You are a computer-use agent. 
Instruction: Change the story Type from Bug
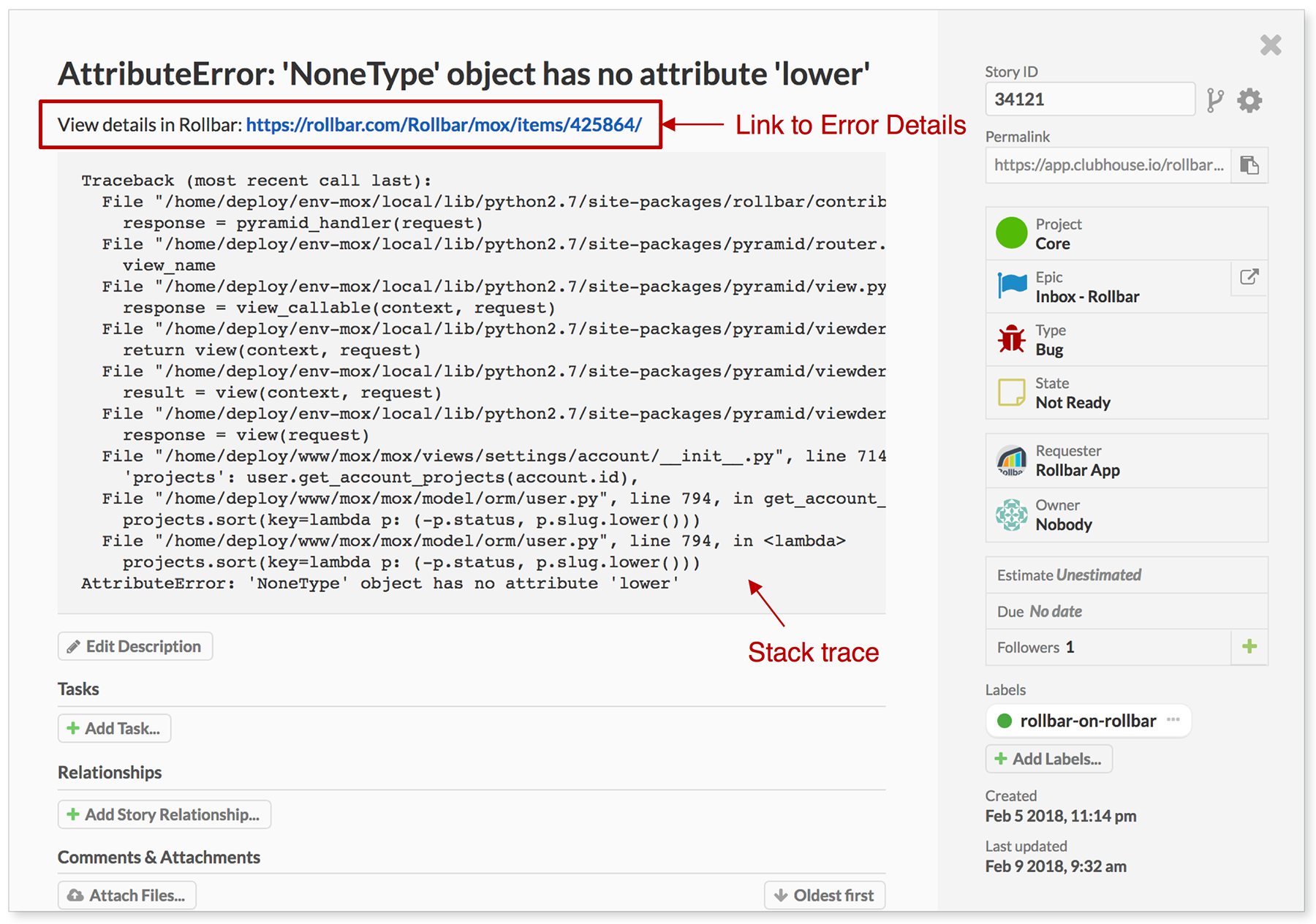click(1127, 340)
